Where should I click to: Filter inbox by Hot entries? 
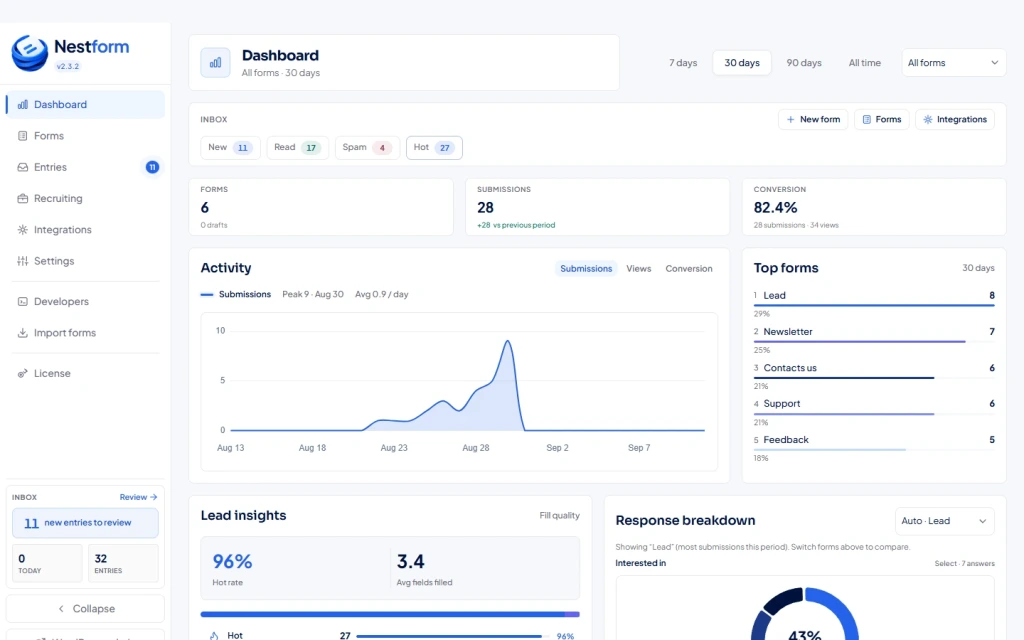[x=434, y=148]
